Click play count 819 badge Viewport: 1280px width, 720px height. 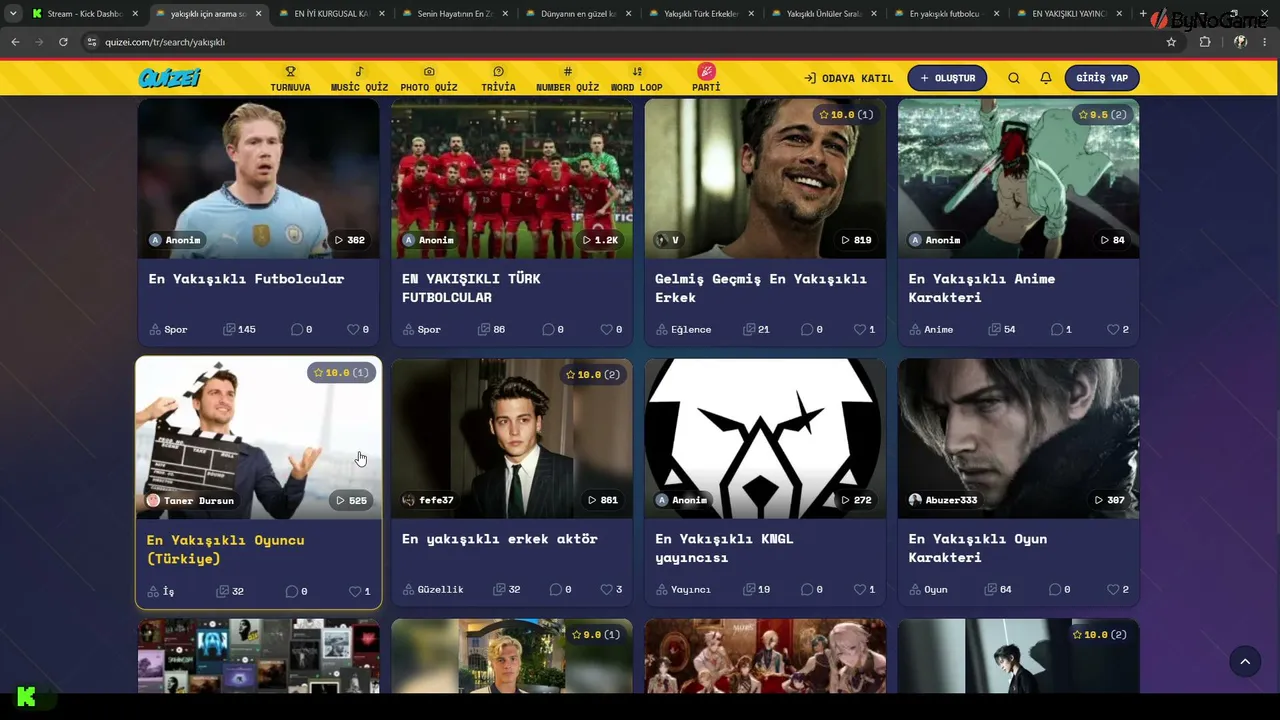coord(856,240)
